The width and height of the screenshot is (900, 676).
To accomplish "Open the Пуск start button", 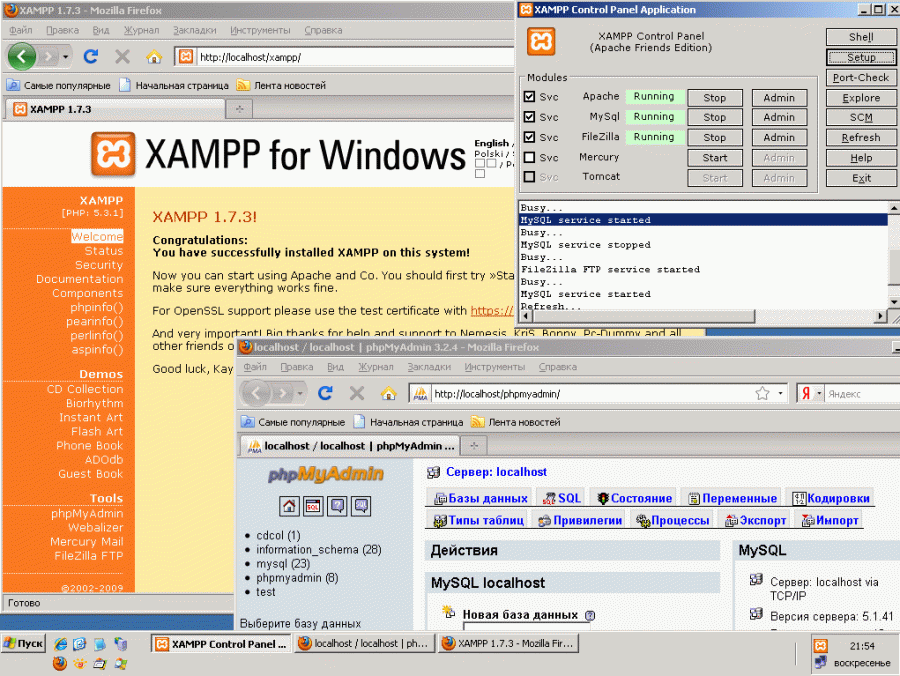I will click(24, 643).
